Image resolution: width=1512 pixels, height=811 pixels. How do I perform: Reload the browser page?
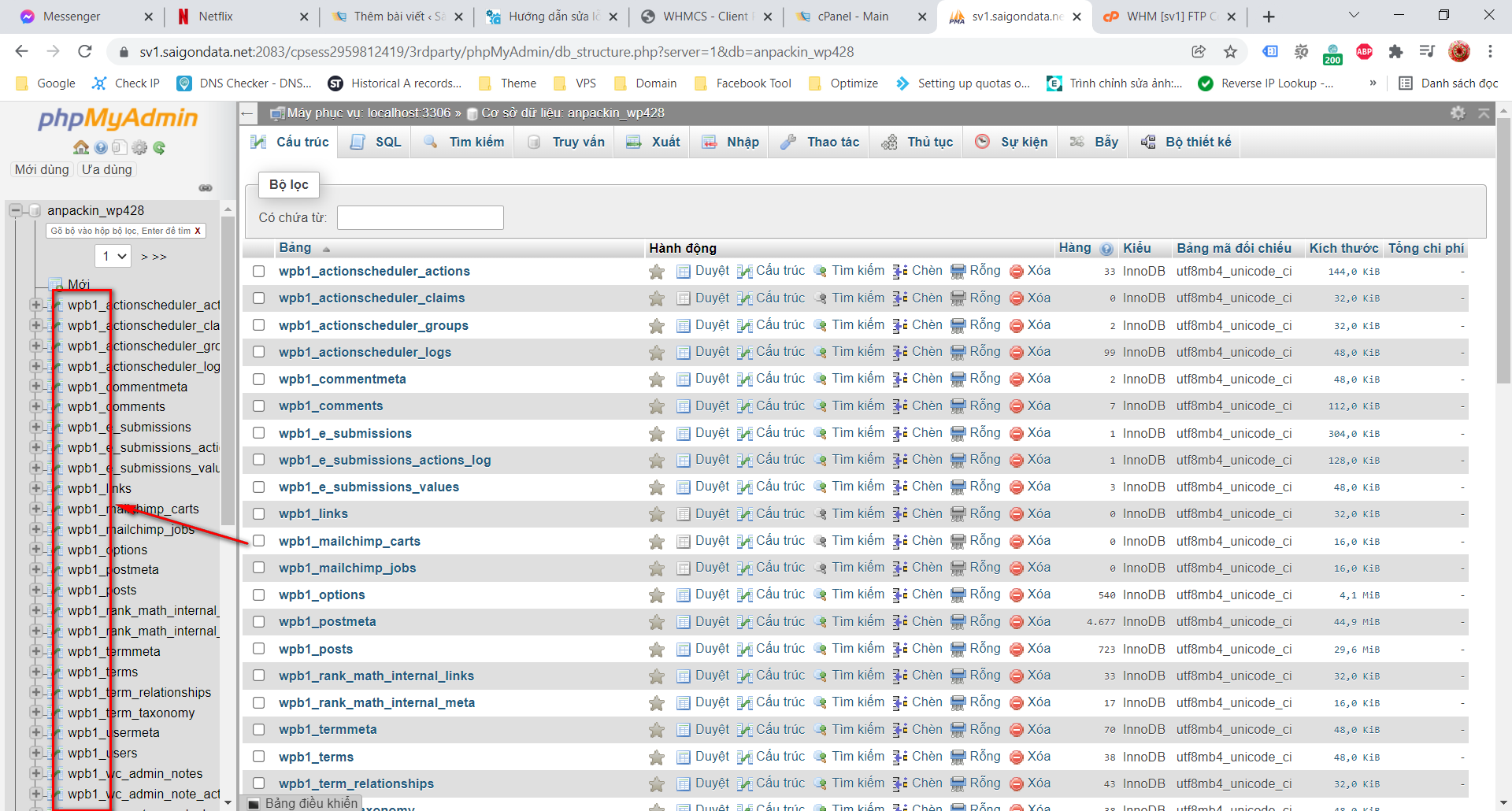click(85, 52)
